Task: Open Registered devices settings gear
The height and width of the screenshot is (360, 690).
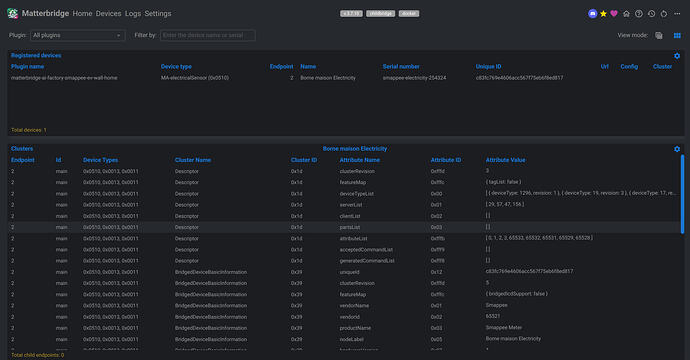Action: click(677, 56)
